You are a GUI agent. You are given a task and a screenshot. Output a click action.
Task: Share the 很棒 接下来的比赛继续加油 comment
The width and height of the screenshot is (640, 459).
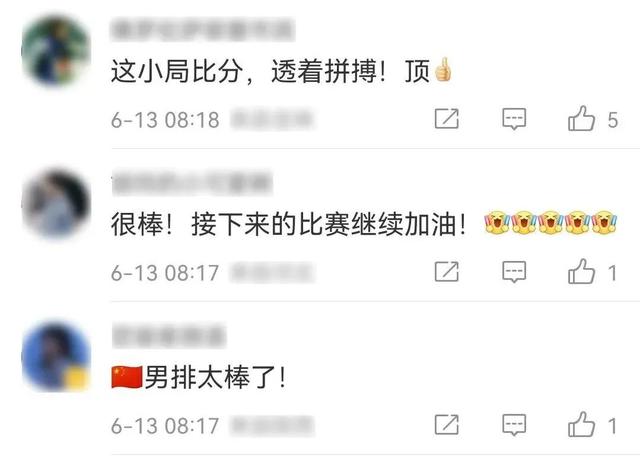point(447,272)
